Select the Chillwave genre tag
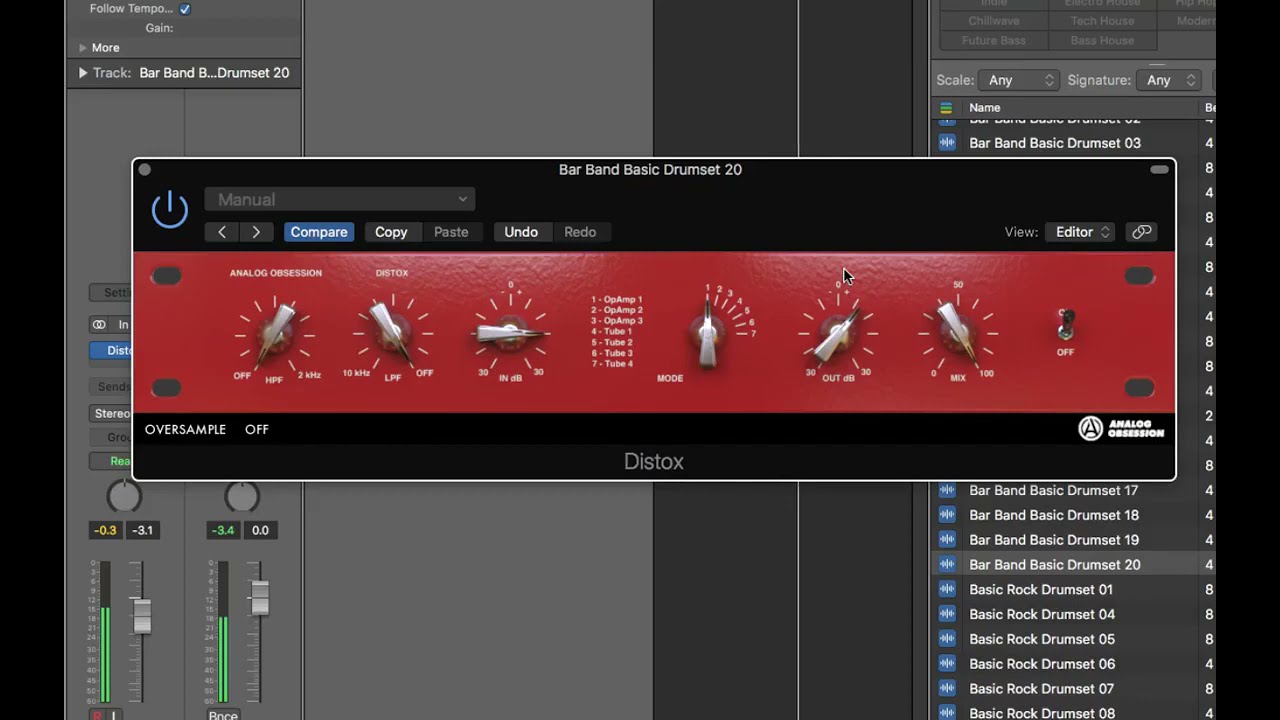The image size is (1280, 720). click(x=993, y=21)
